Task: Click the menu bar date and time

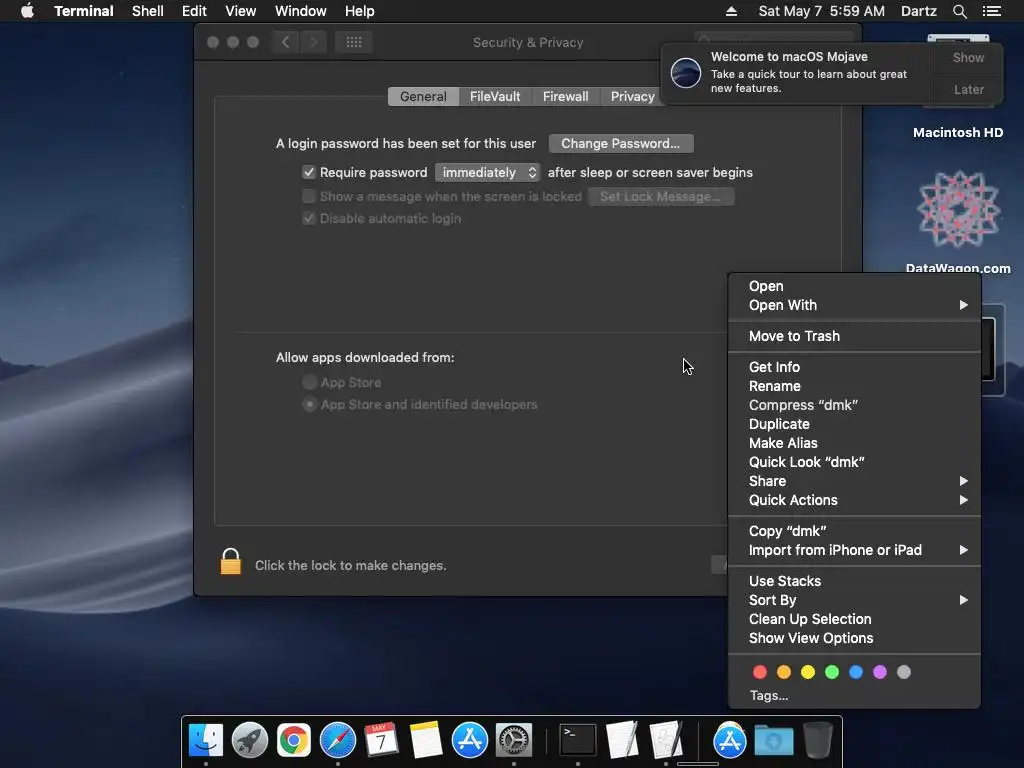Action: click(822, 11)
